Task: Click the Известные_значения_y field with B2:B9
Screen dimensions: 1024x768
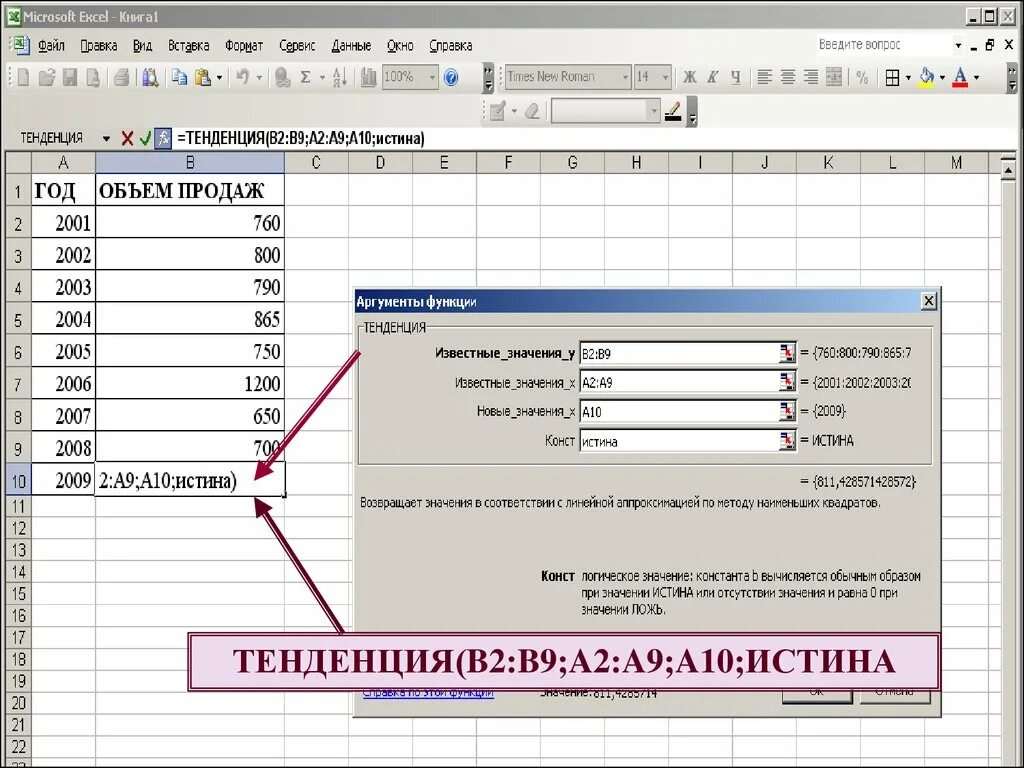Action: pos(679,354)
